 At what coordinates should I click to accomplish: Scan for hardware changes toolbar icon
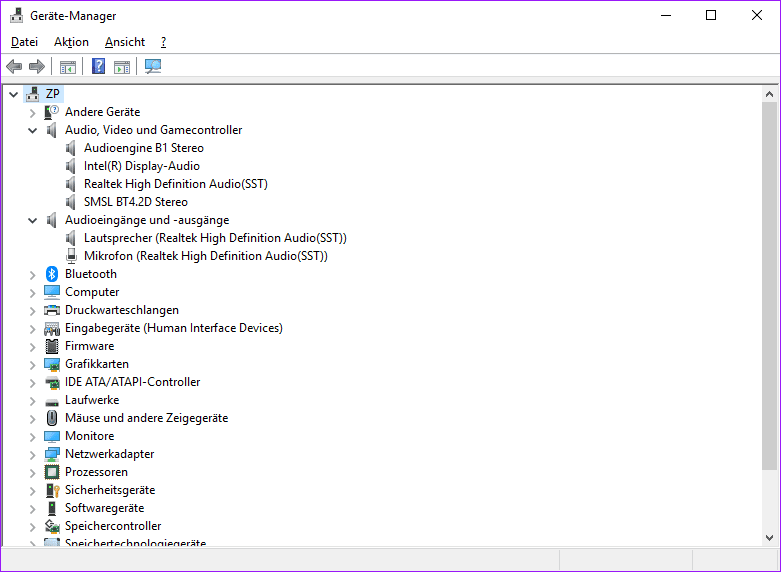[x=153, y=66]
